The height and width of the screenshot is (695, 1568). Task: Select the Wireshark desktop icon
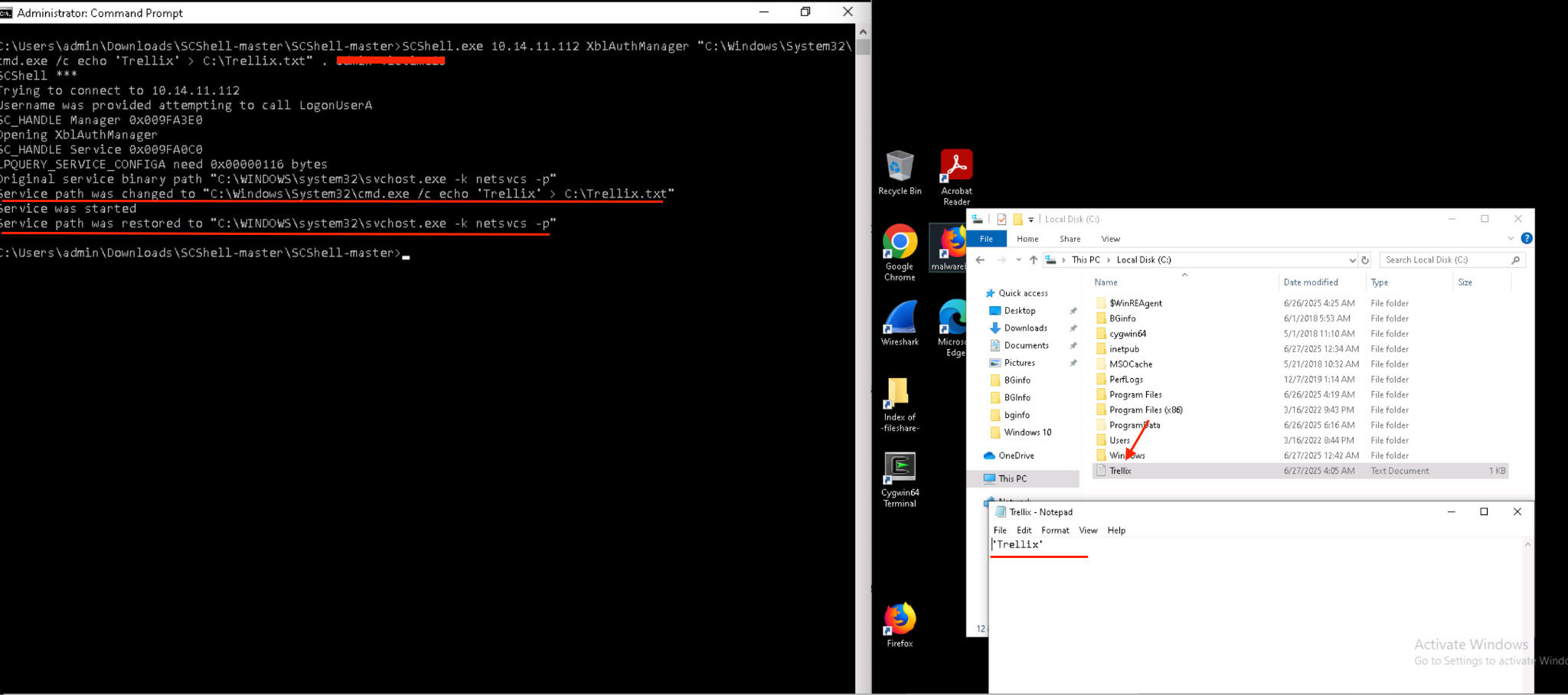[x=900, y=323]
